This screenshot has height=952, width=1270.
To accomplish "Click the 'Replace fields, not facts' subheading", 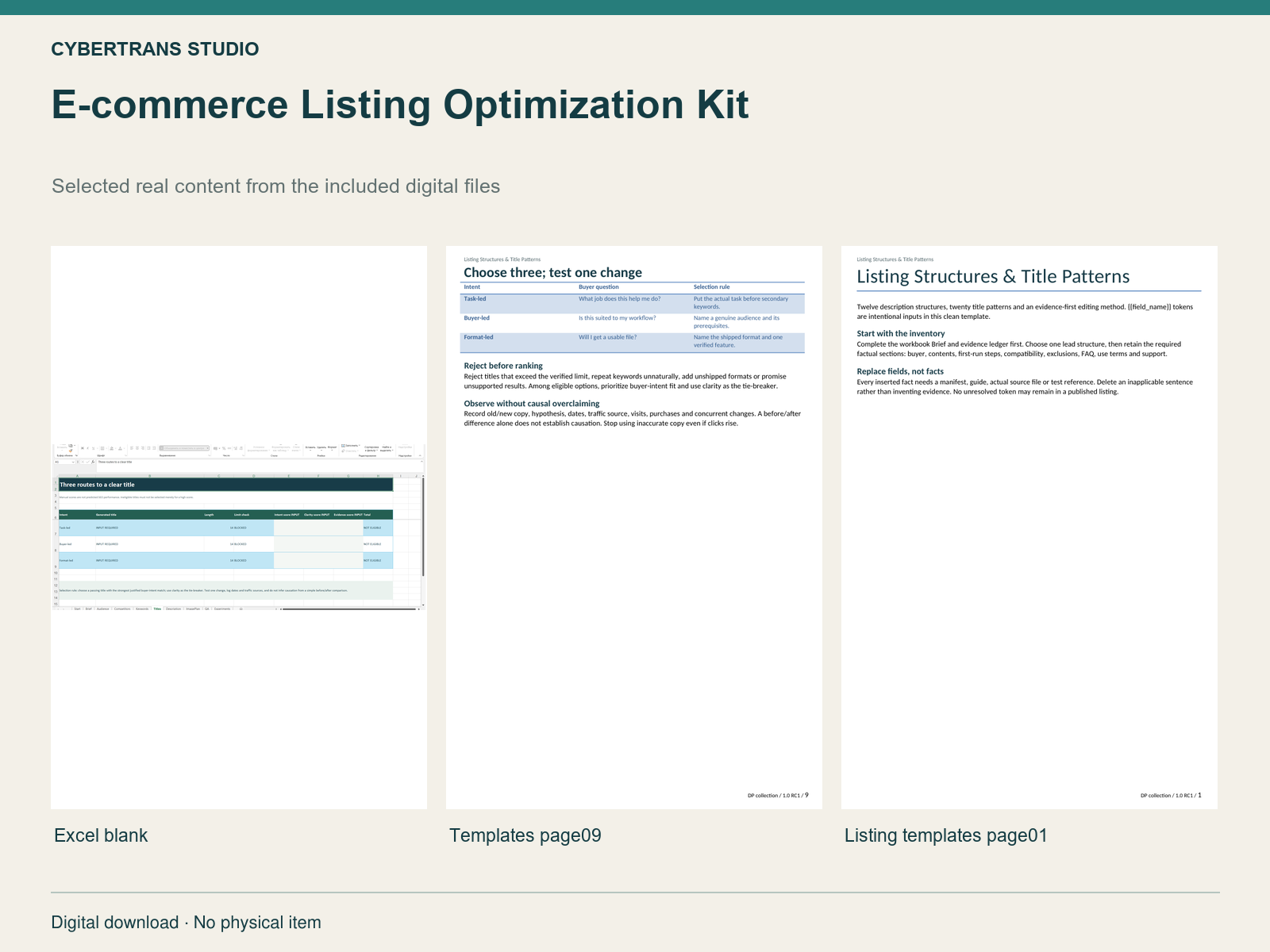I will point(900,371).
